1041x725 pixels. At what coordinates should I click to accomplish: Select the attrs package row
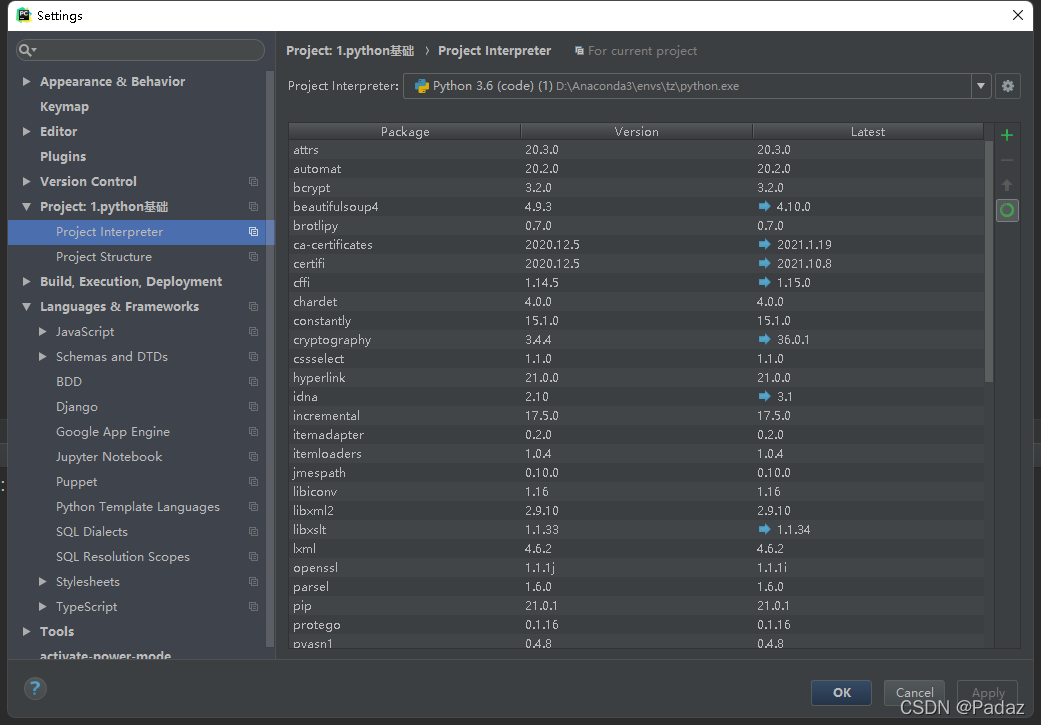tap(637, 149)
